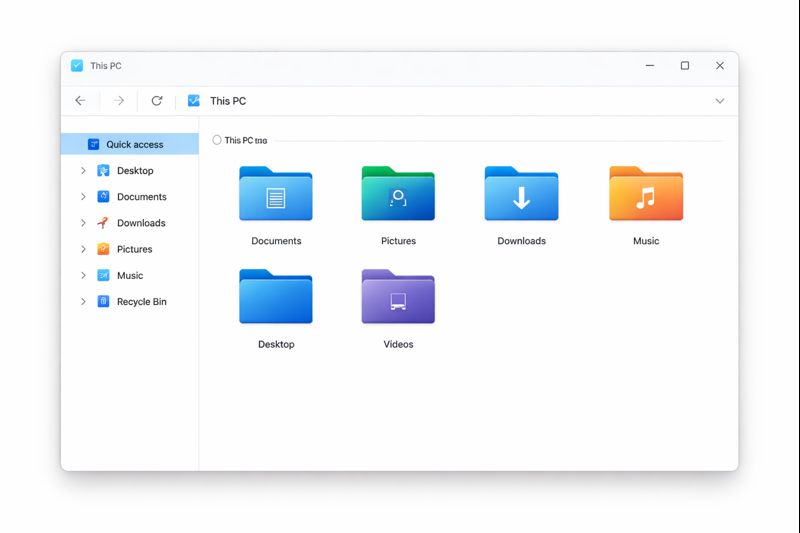
Task: Expand the Downloads tree node
Action: 83,222
